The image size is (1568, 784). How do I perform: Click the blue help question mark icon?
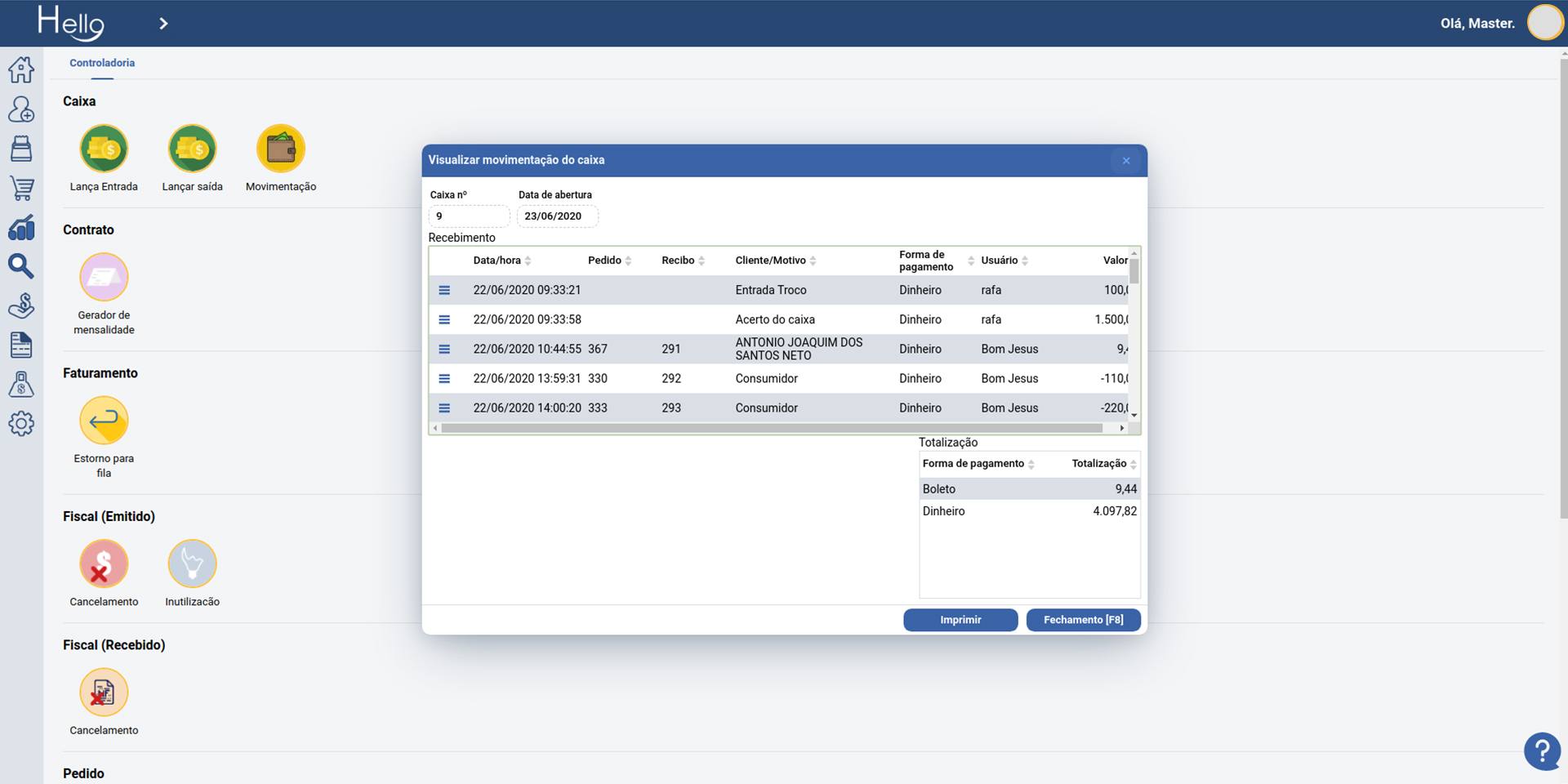1542,751
